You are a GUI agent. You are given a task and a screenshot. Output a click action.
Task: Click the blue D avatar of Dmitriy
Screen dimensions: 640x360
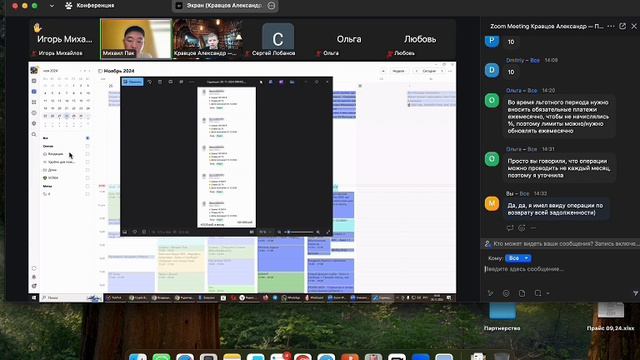click(x=492, y=70)
